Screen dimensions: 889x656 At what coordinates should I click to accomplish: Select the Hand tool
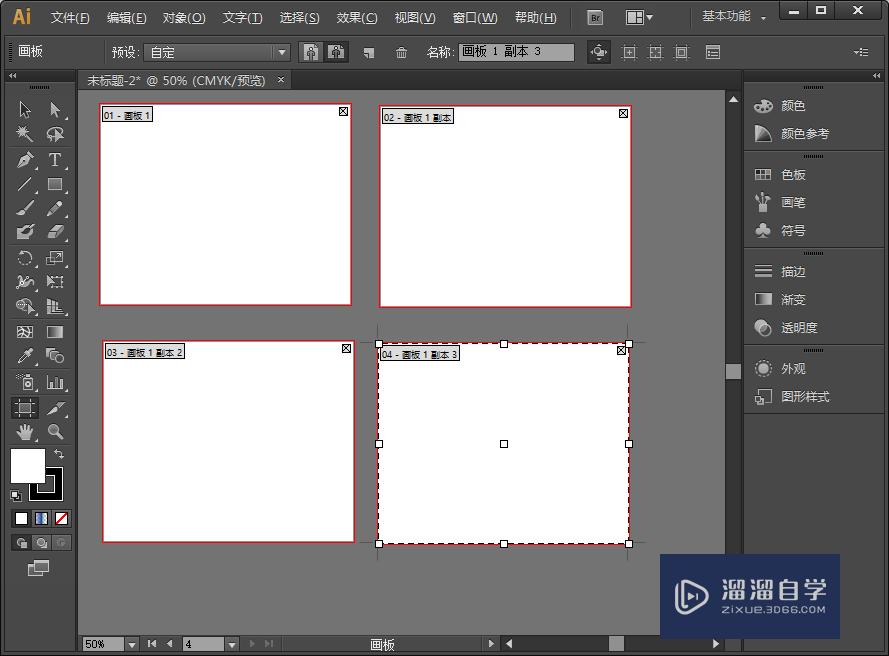[x=25, y=432]
